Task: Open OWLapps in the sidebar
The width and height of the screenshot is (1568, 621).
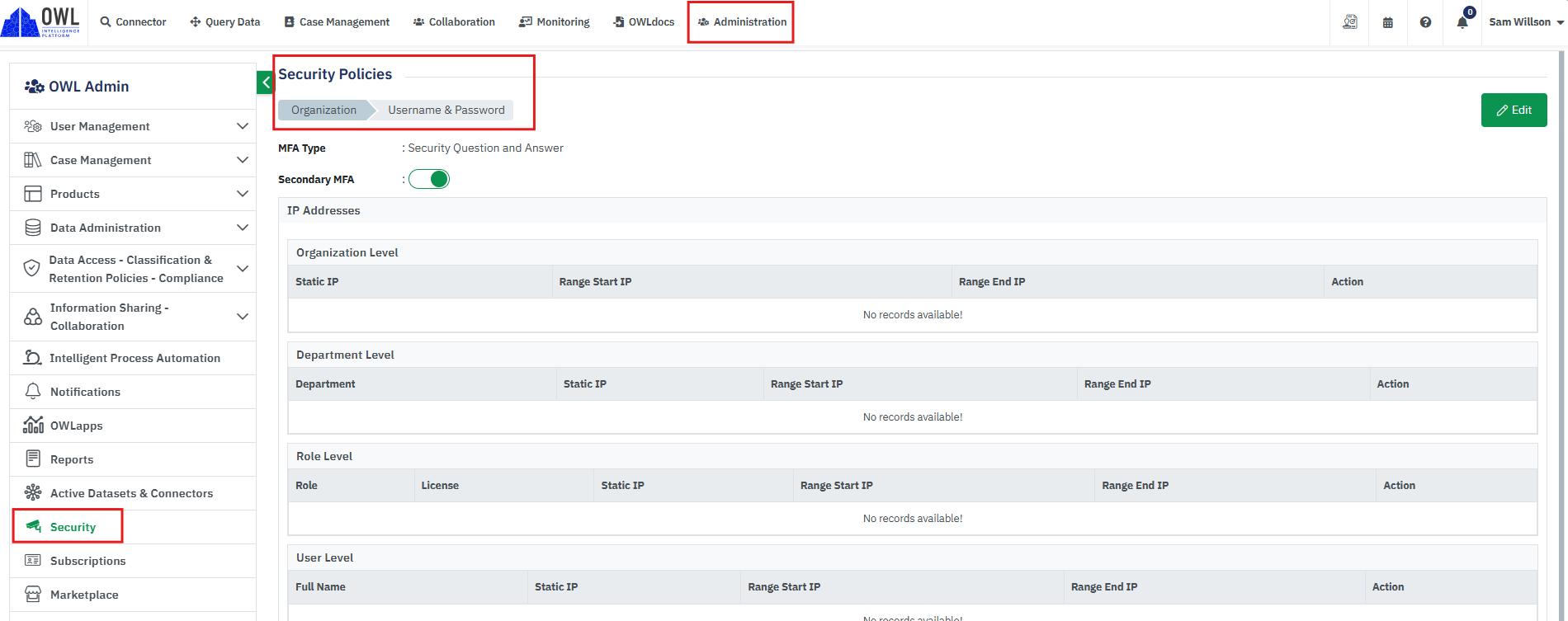Action: pyautogui.click(x=133, y=426)
